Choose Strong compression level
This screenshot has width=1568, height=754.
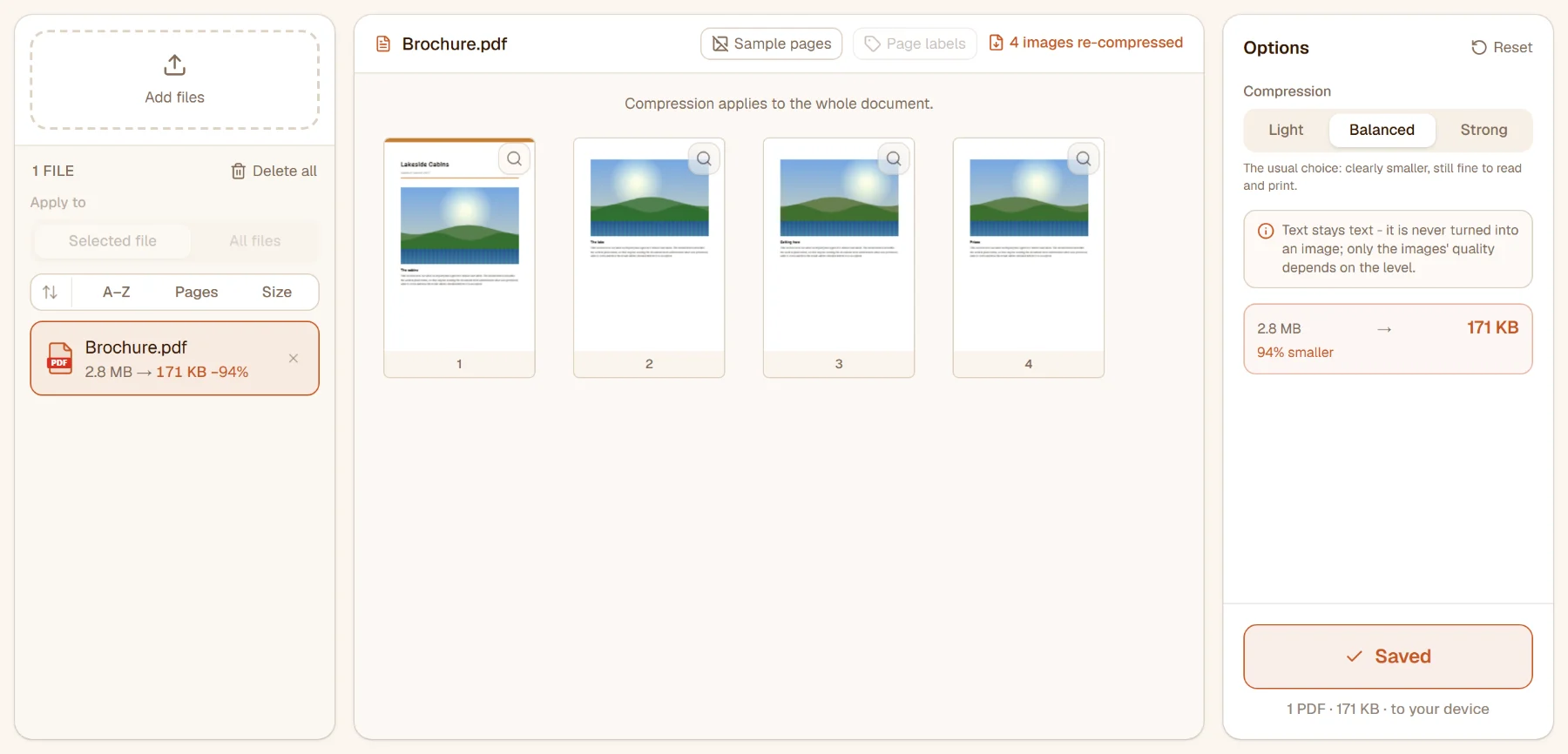(1484, 130)
